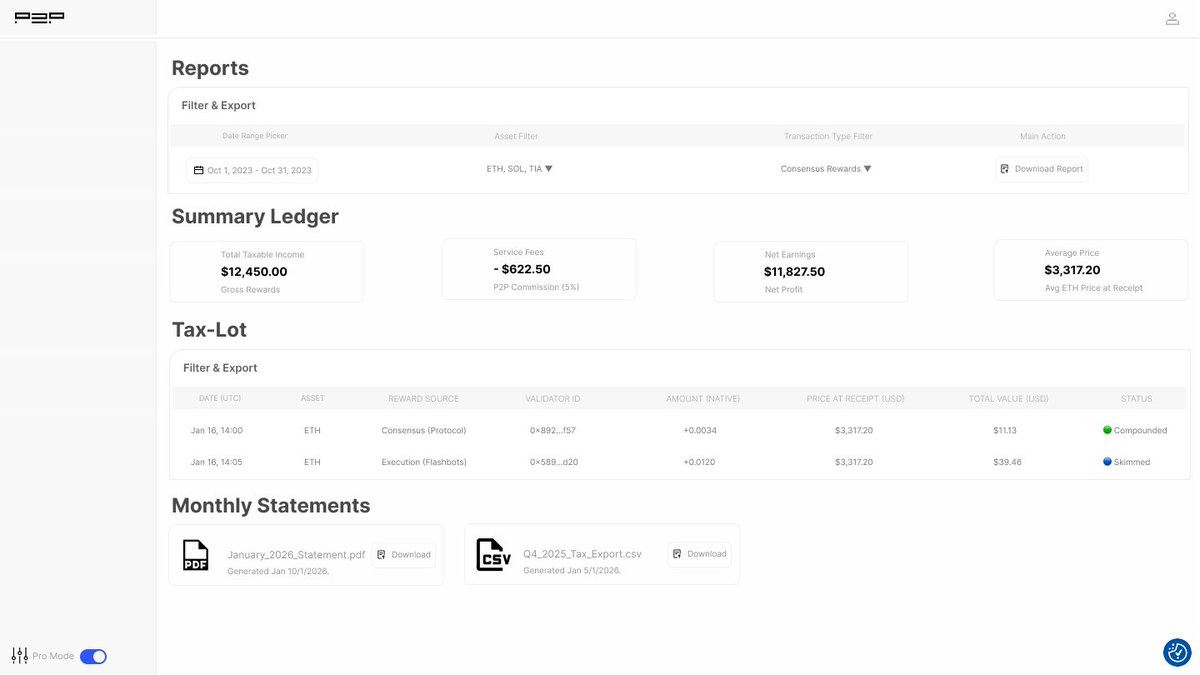Download the January_2026_Statement.pdf file
Image resolution: width=1200 pixels, height=675 pixels.
pos(404,554)
